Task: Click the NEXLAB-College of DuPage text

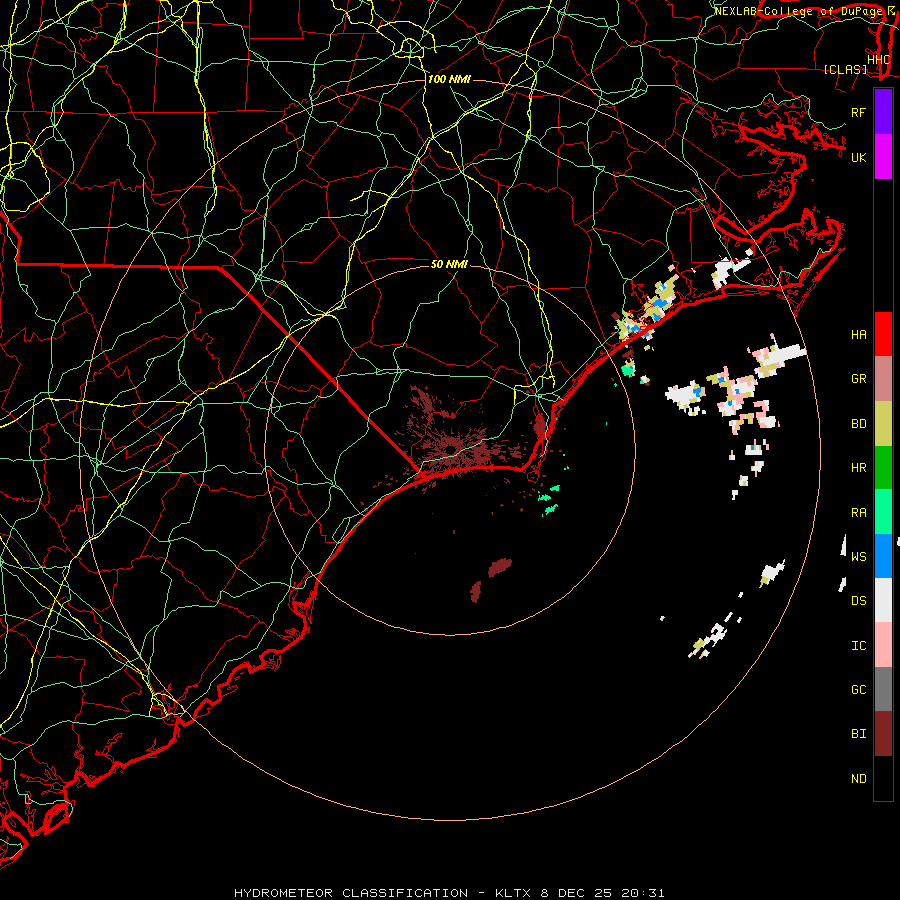Action: tap(800, 11)
